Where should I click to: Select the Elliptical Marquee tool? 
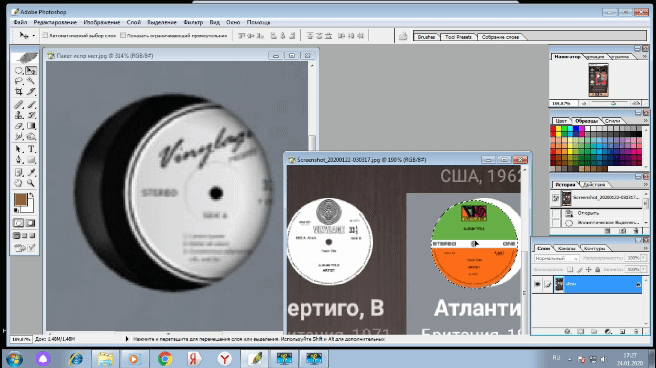[x=18, y=70]
